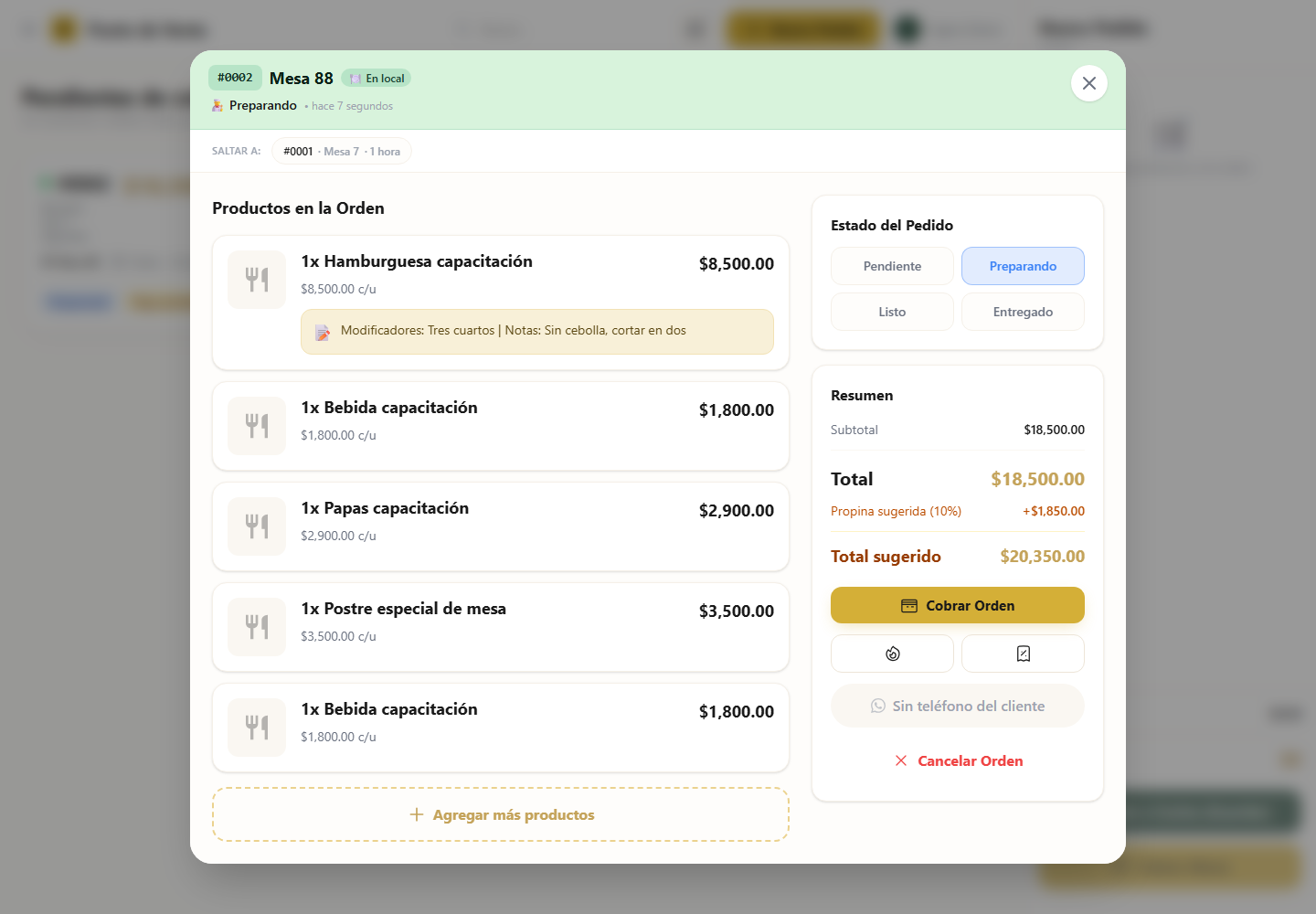This screenshot has width=1316, height=914.
Task: Click the kitchen flame icon button
Action: pyautogui.click(x=892, y=654)
